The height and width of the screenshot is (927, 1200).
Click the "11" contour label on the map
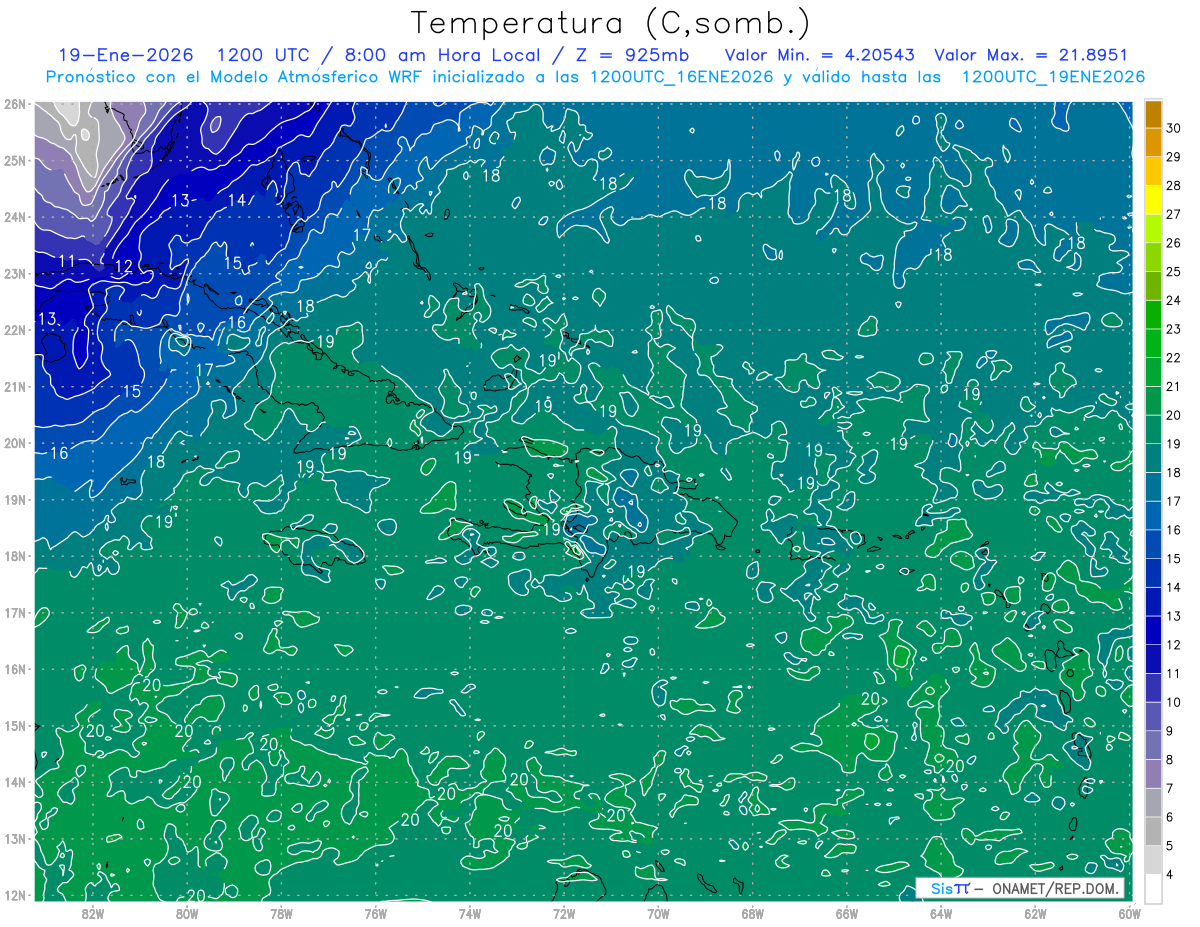(x=67, y=261)
